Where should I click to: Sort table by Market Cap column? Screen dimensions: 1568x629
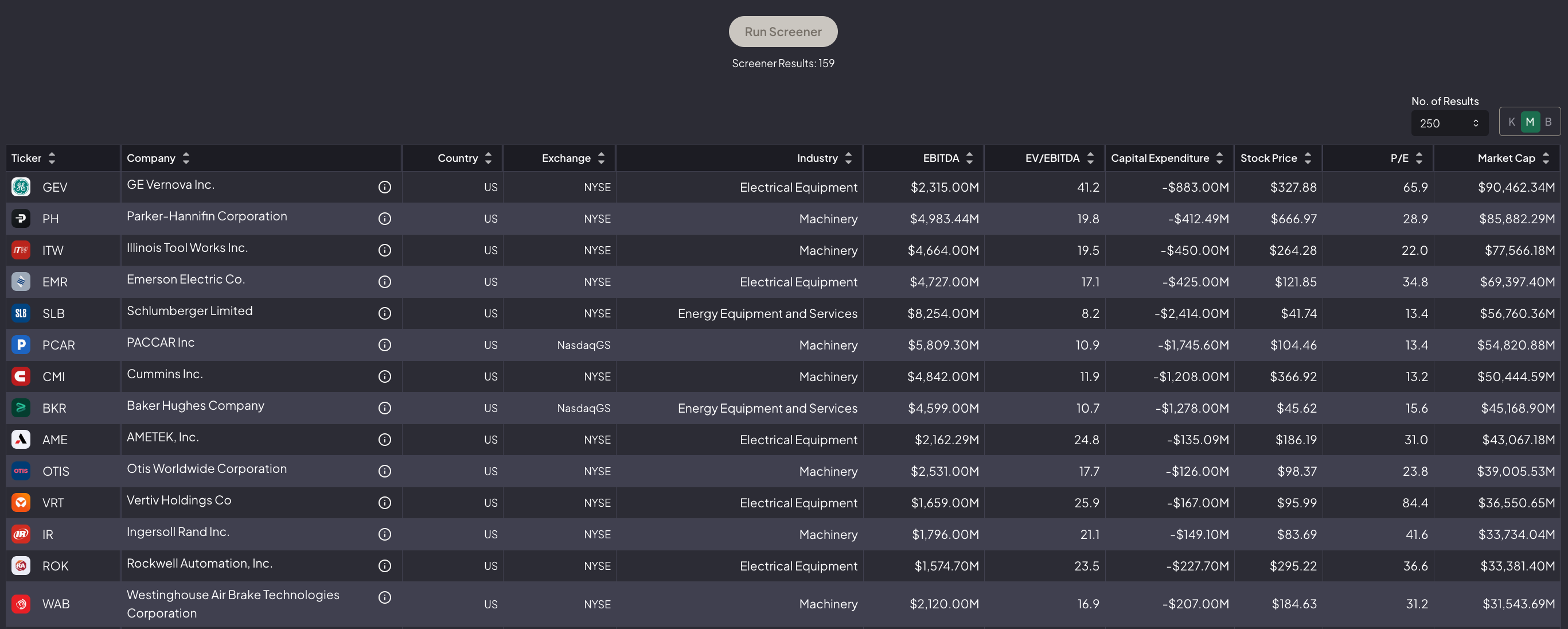[1546, 158]
